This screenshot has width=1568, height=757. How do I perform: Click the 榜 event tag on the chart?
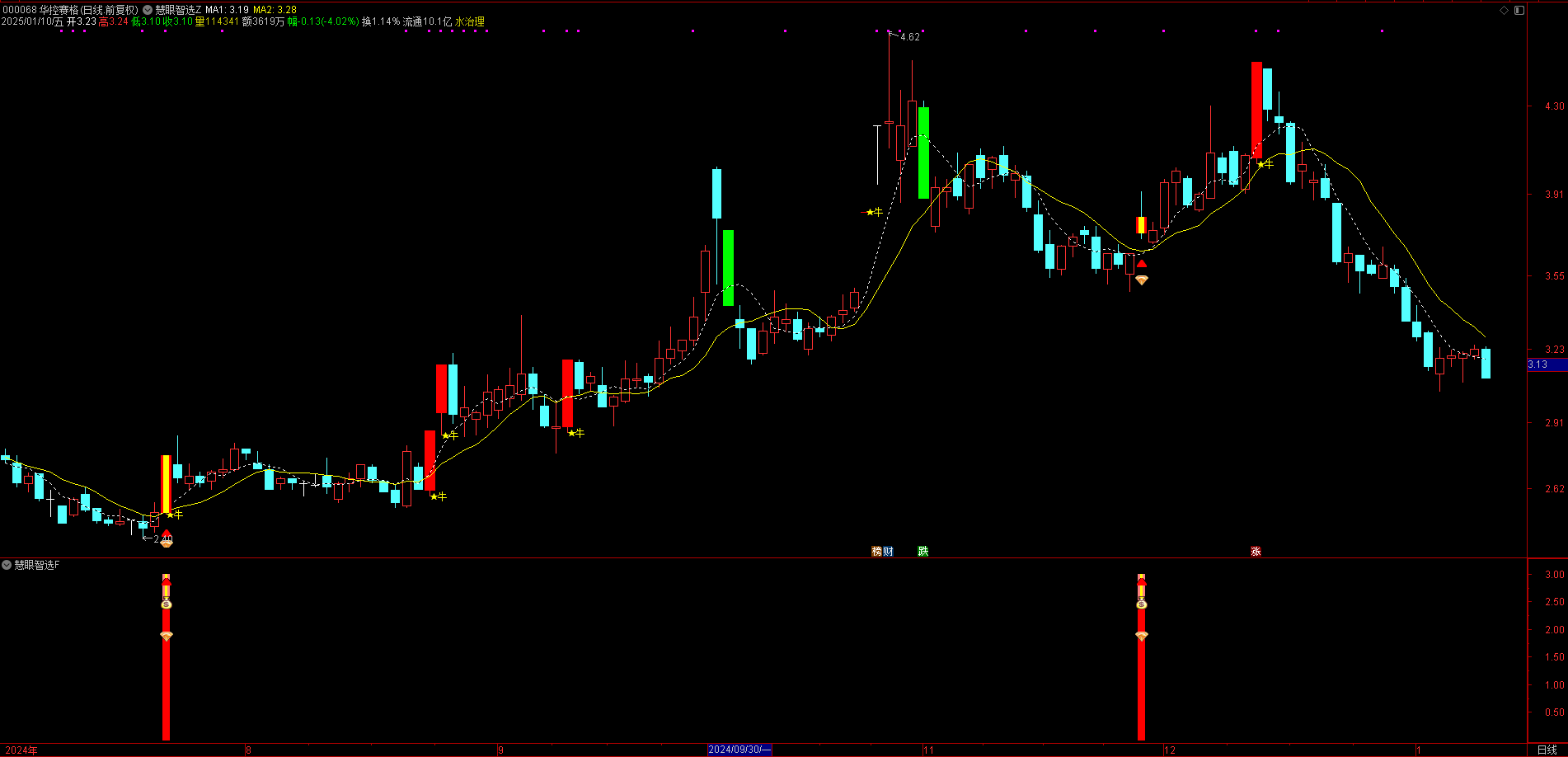[877, 551]
